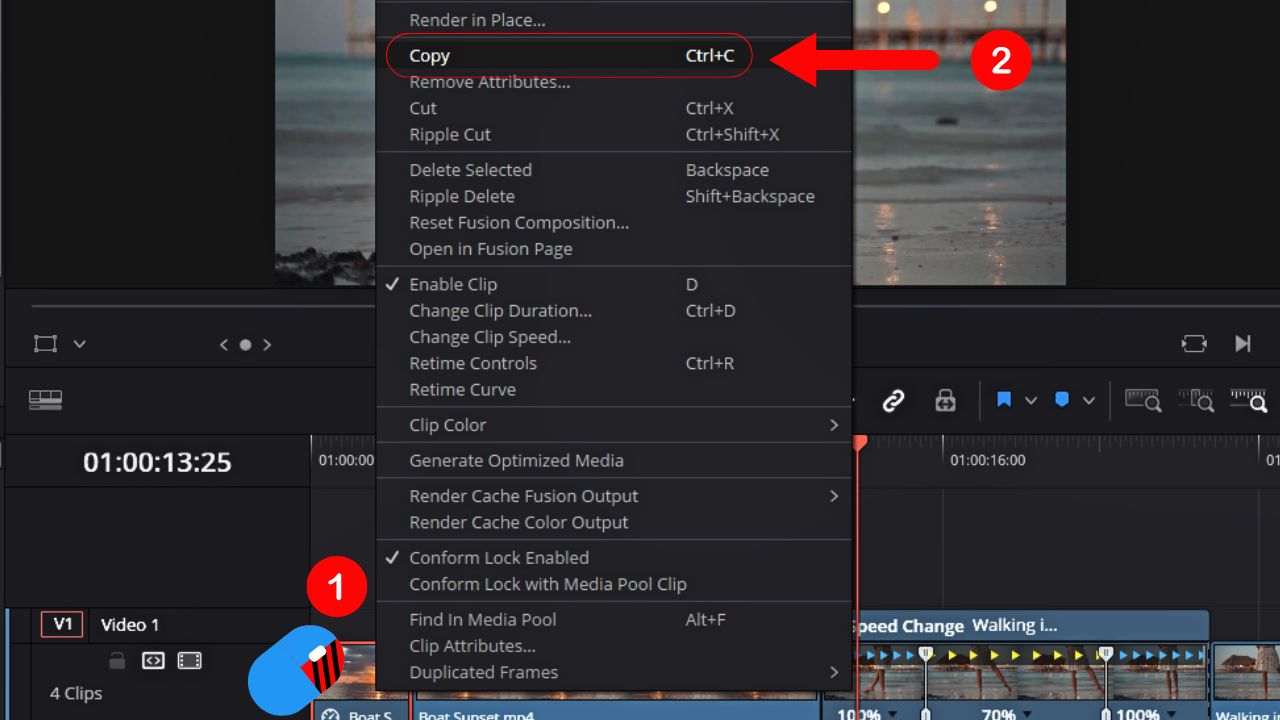Click Ripple Delete in the menu
1280x720 pixels.
tap(461, 196)
